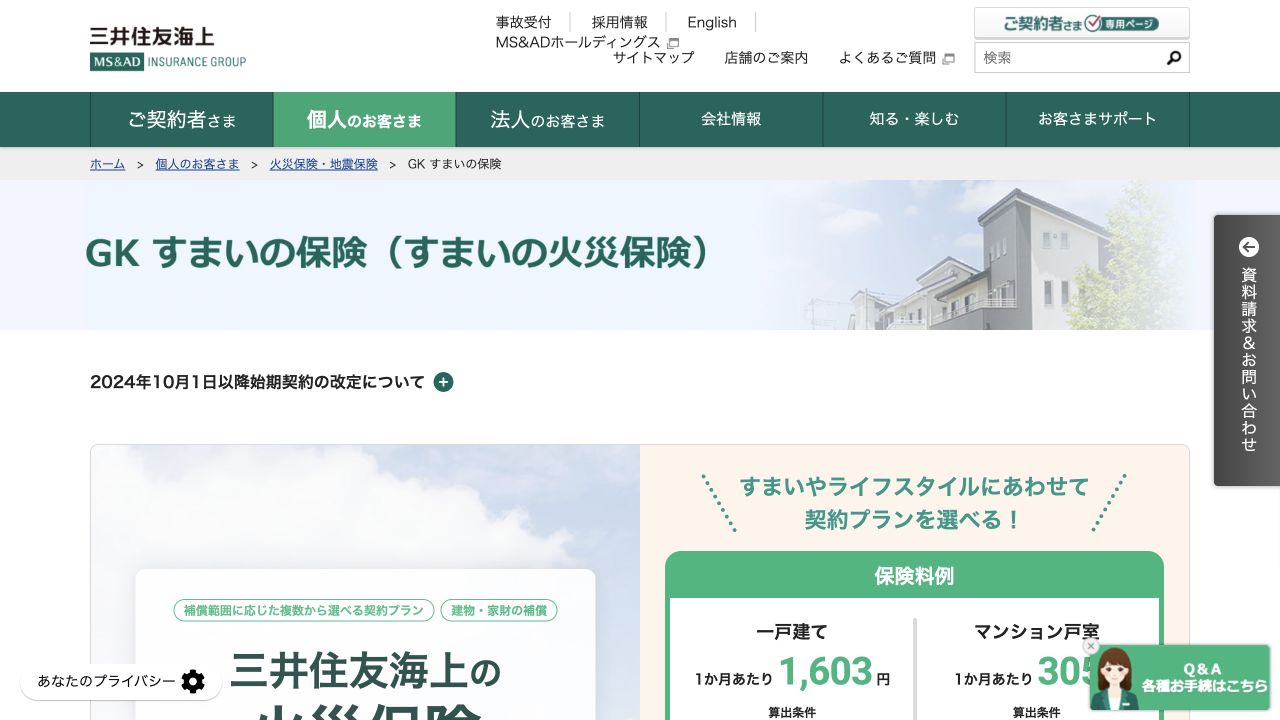Open the お客さまサポート menu tab

pos(1098,120)
